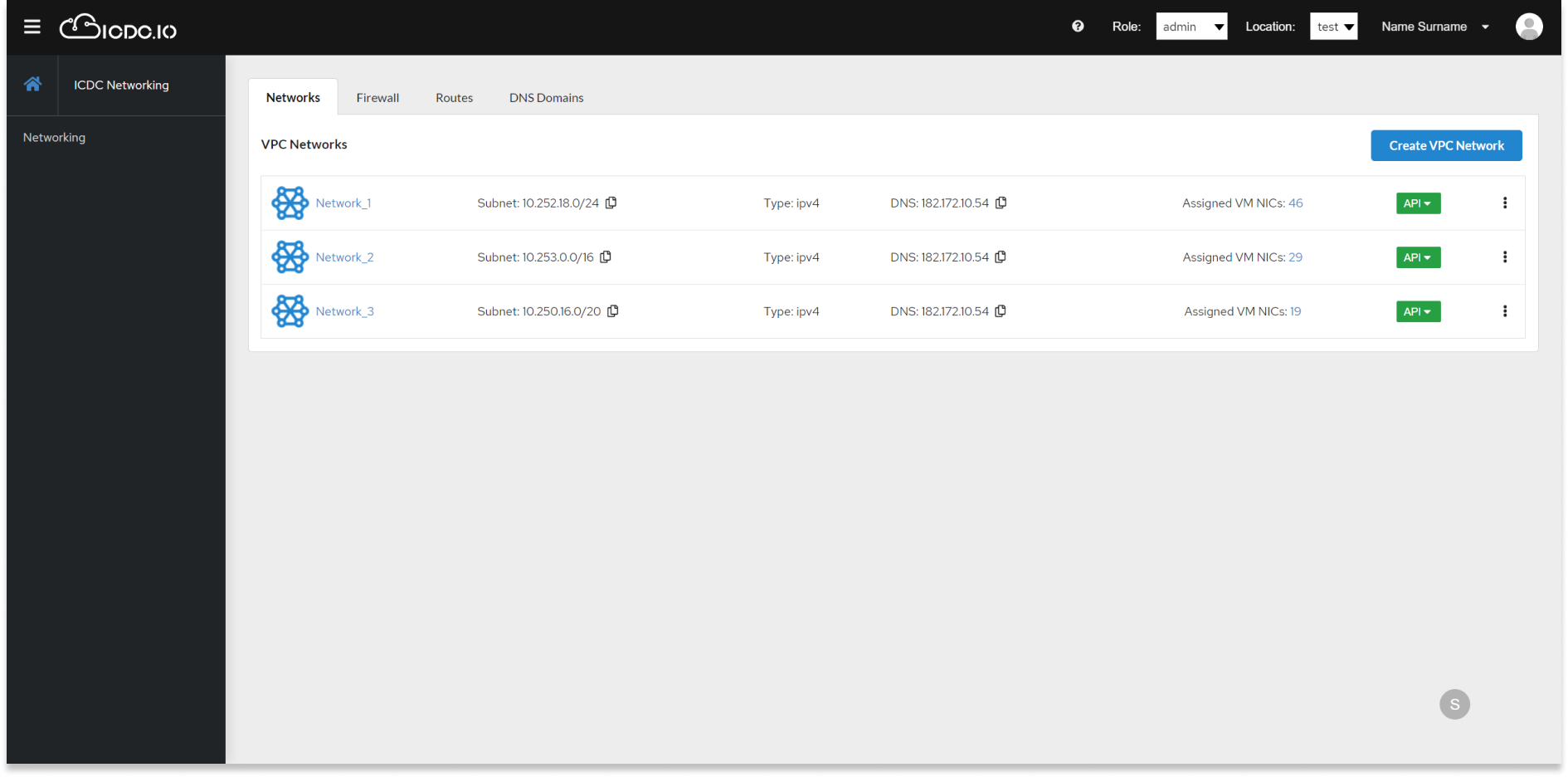Open more options for Network_3
This screenshot has width=1568, height=777.
1505,311
